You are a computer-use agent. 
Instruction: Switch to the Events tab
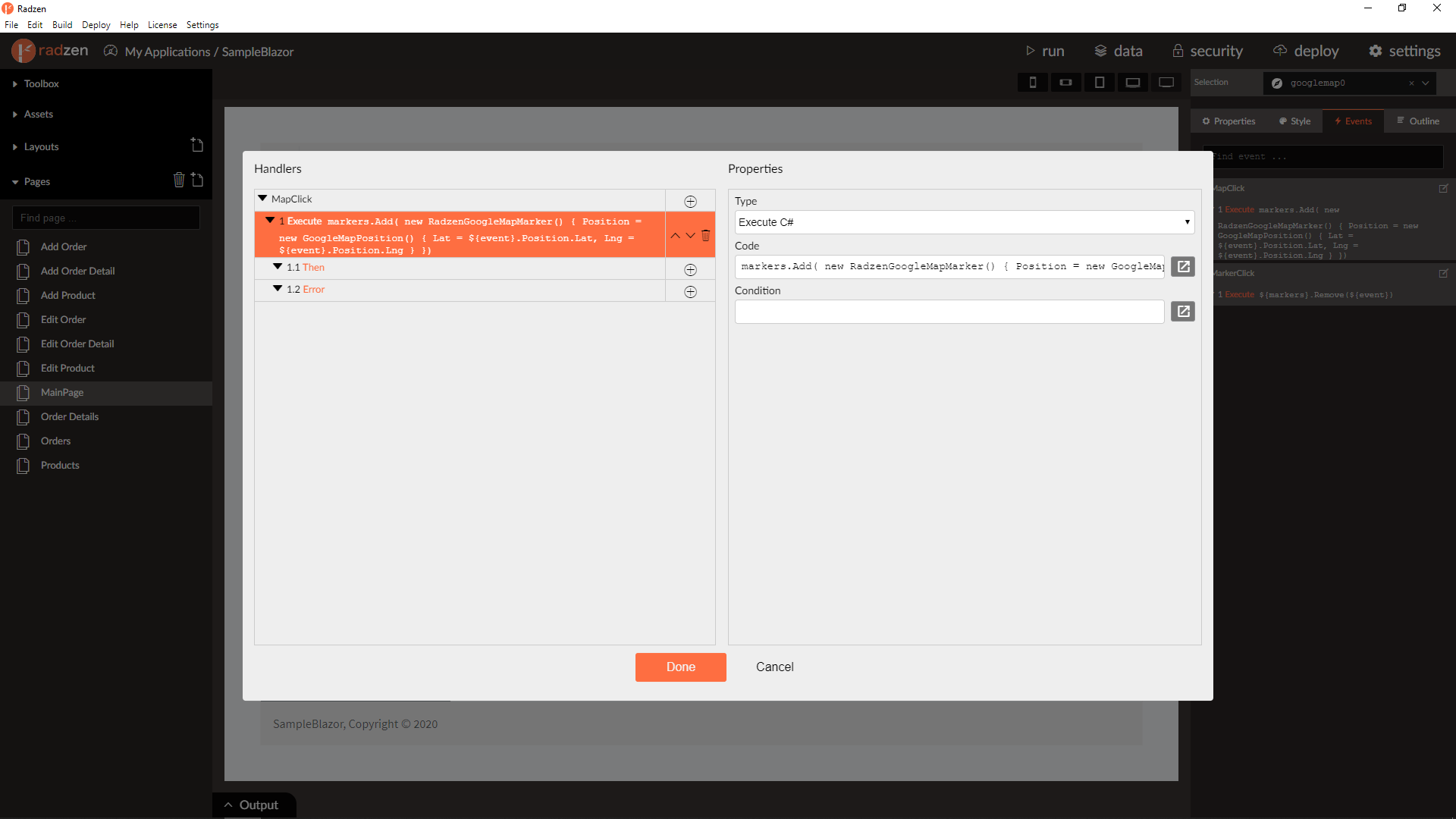tap(1353, 121)
